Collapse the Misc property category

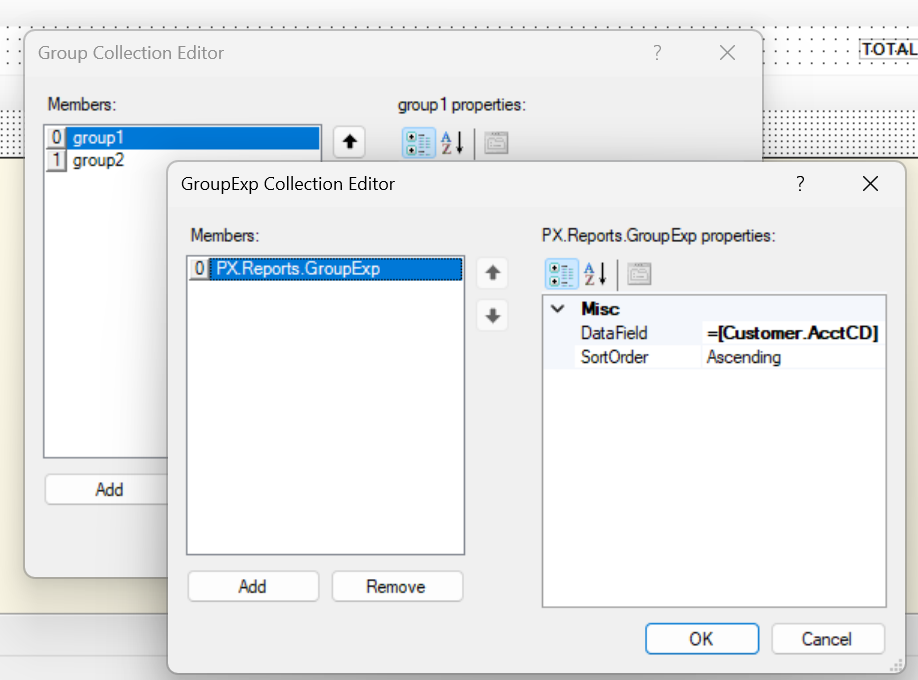pyautogui.click(x=558, y=309)
